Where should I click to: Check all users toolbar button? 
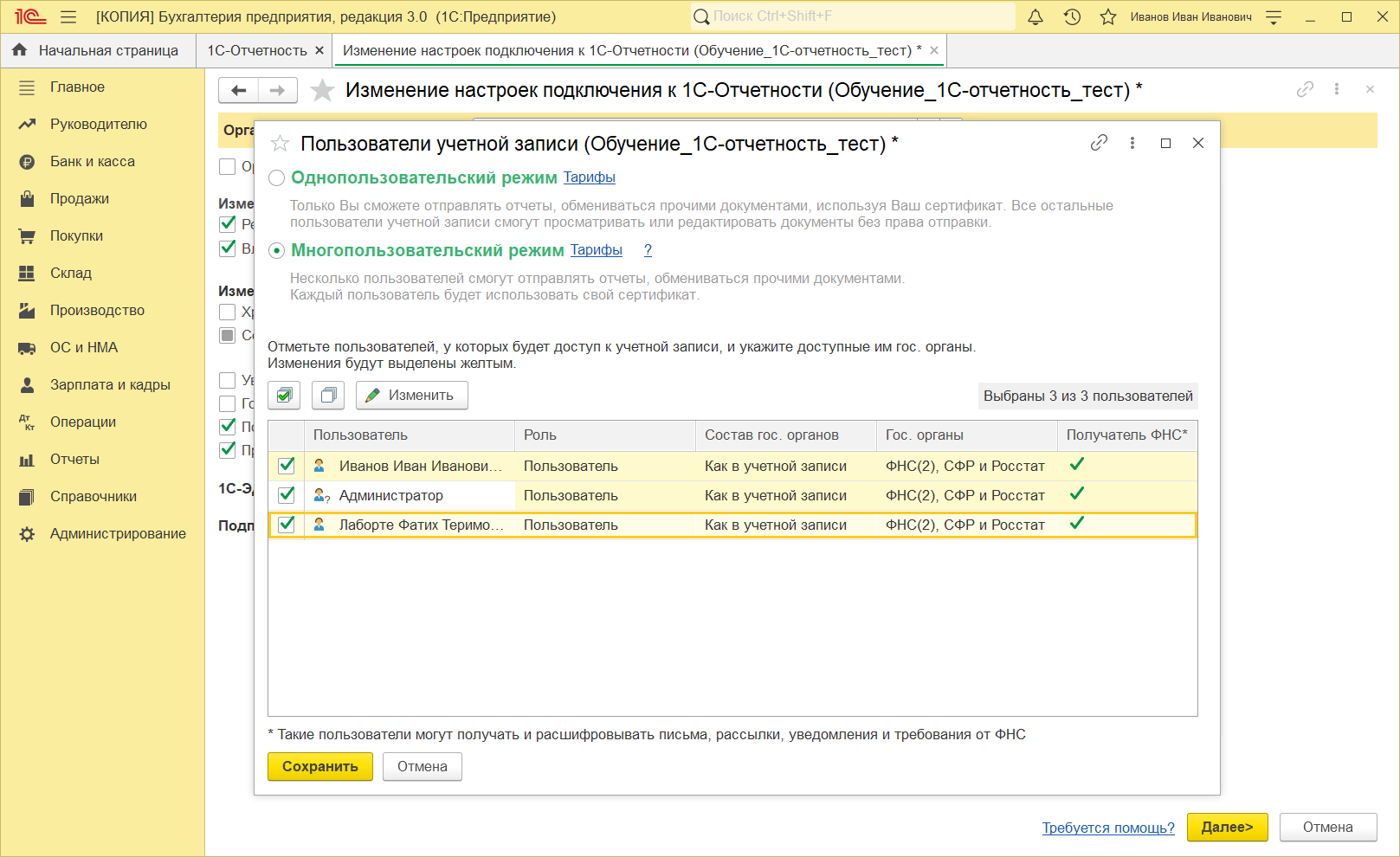pos(284,396)
